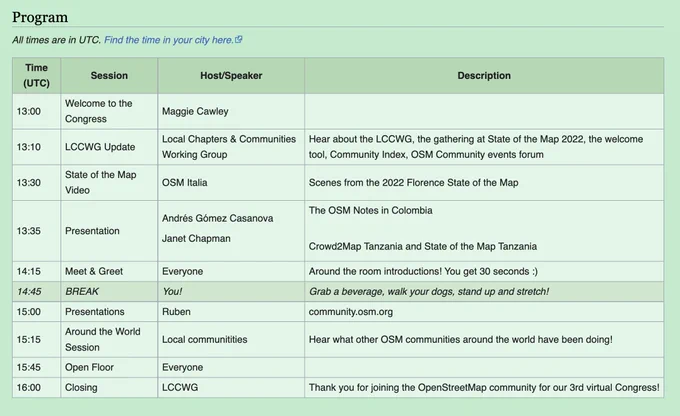Click the 'All times are in UTC.' note

point(56,40)
